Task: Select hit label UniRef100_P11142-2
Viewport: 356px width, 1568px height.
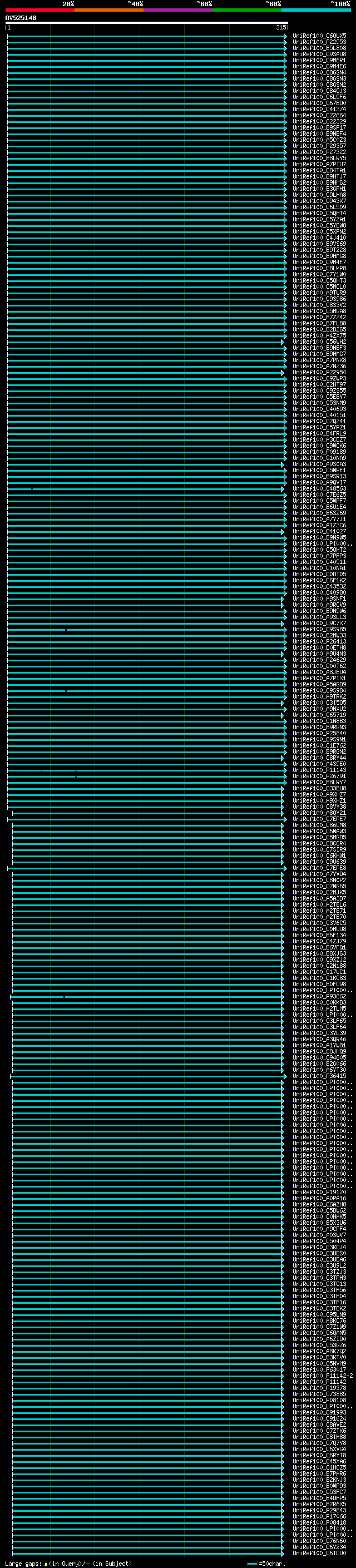Action: (x=323, y=1376)
